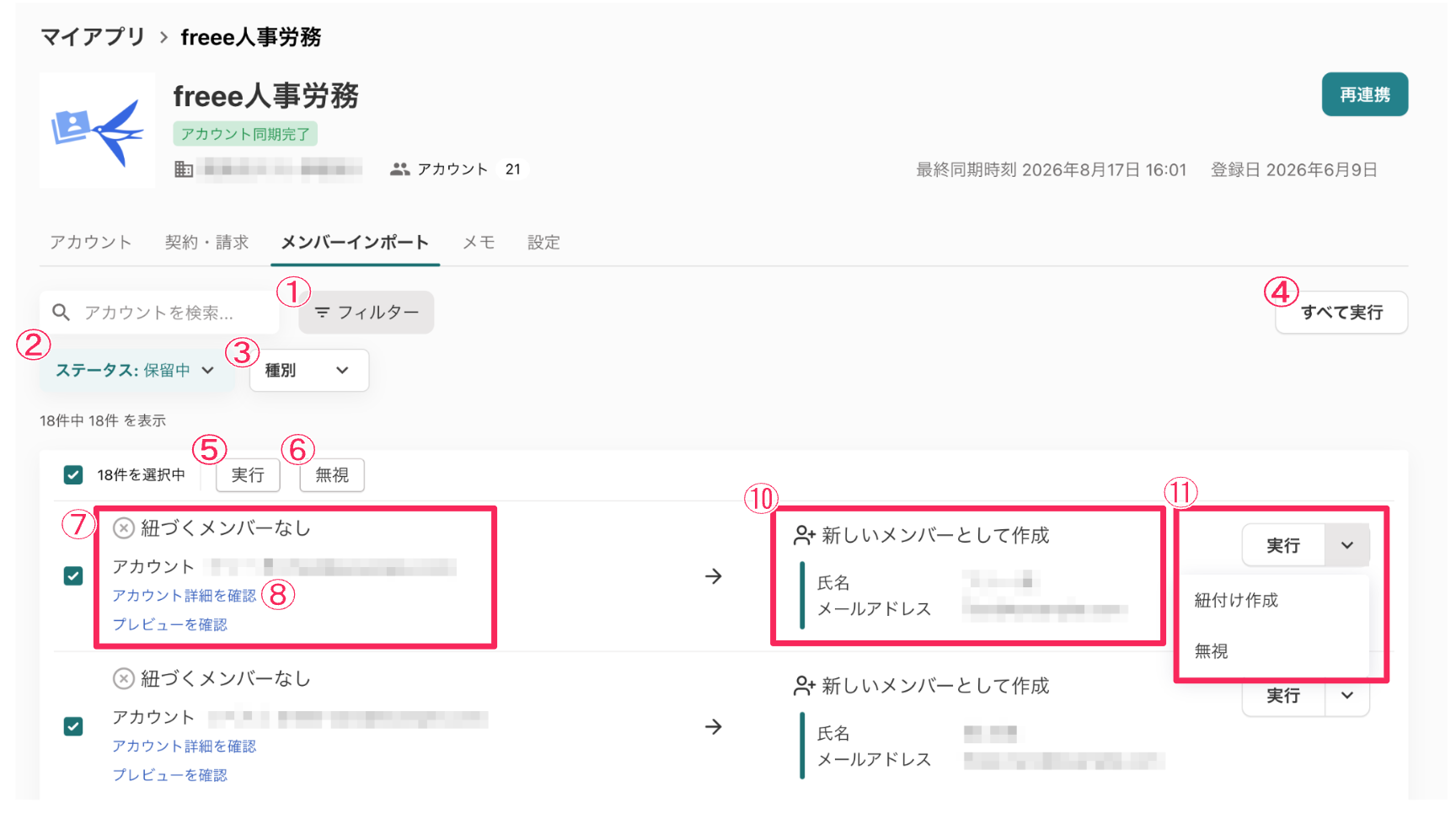1456x819 pixels.
Task: Switch to the アカウント tab
Action: pos(90,243)
